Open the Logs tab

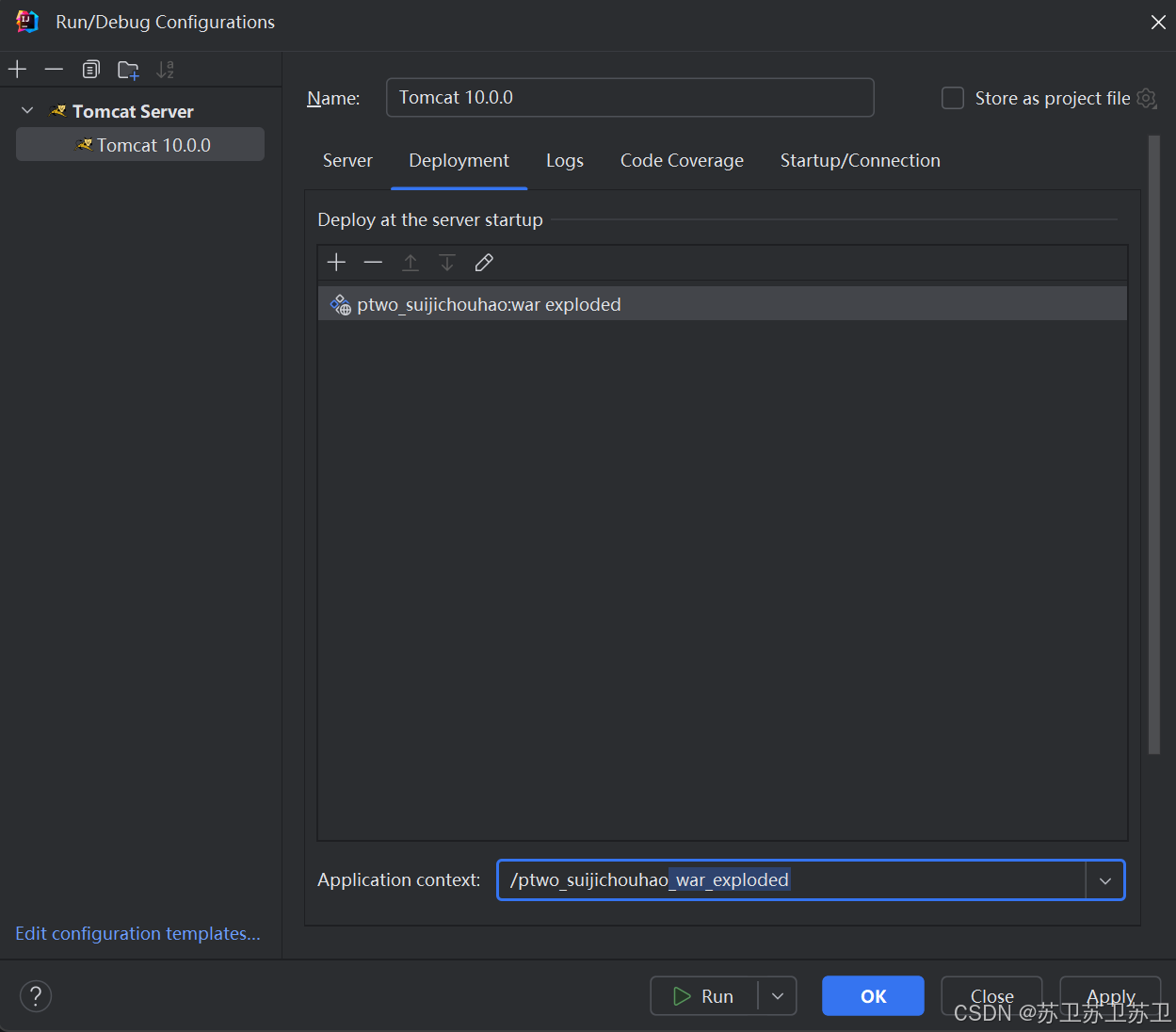[x=565, y=161]
